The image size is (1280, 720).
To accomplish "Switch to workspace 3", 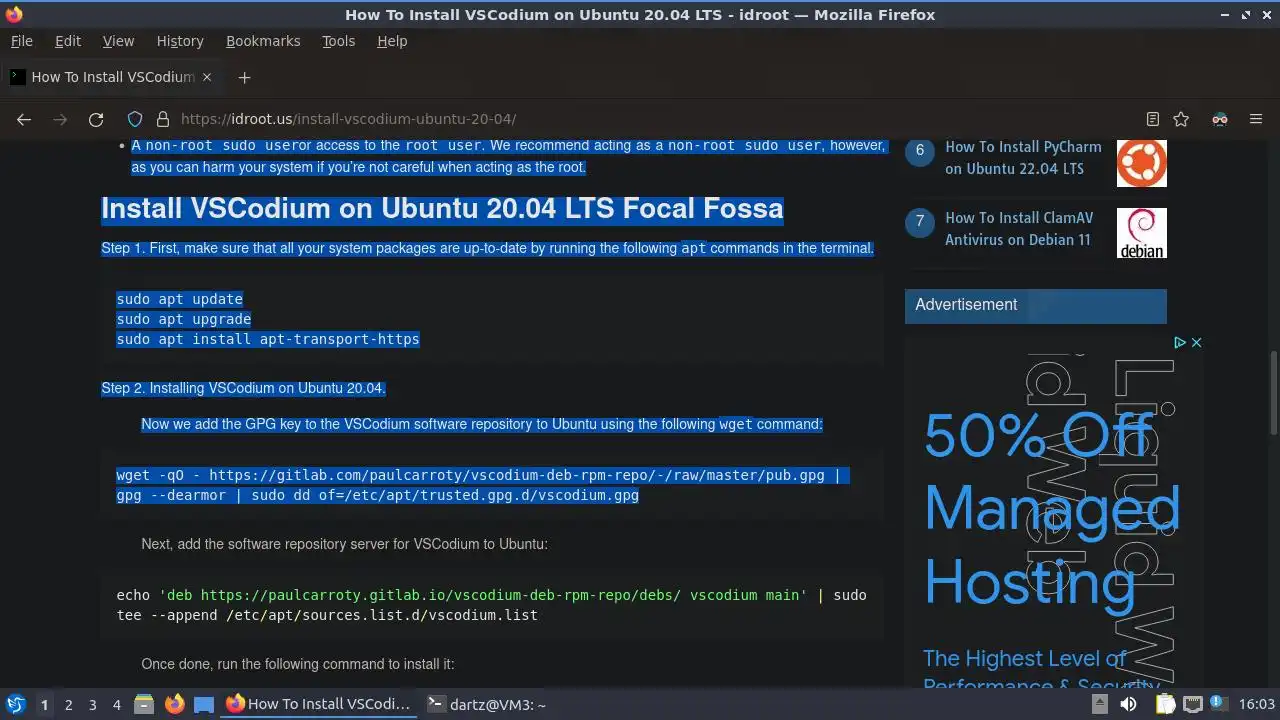I will coord(92,705).
